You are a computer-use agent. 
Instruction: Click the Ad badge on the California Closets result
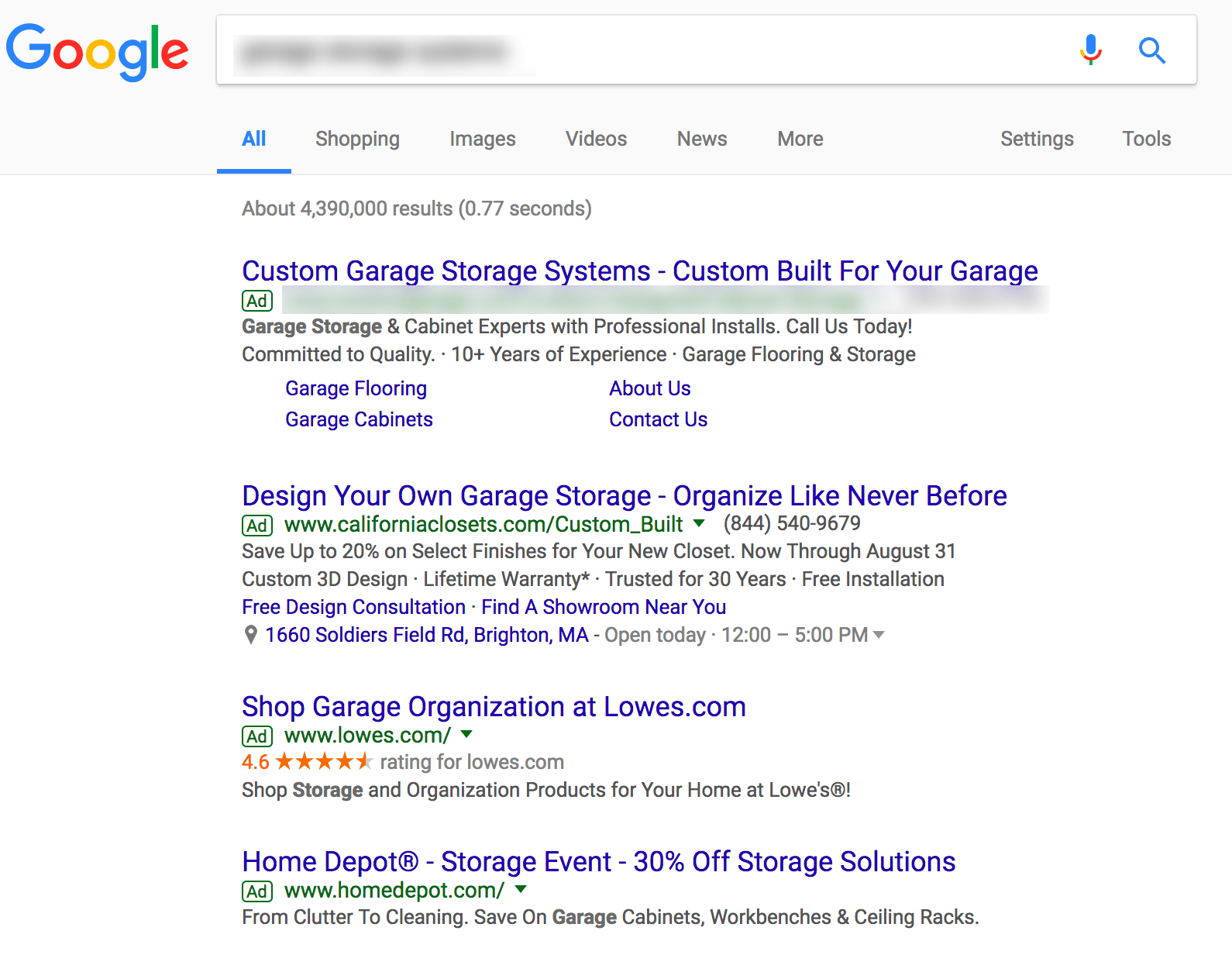pyautogui.click(x=257, y=525)
